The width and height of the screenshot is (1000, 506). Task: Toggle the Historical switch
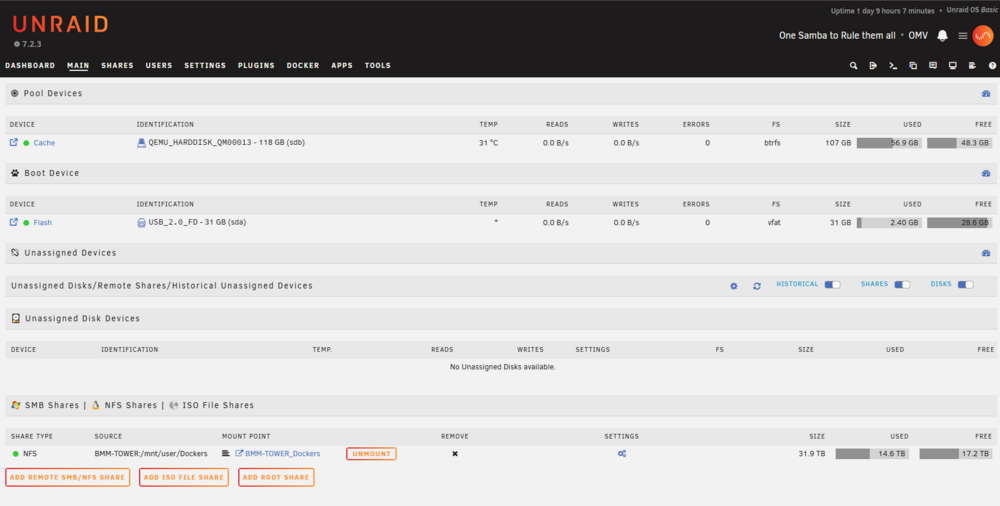click(x=832, y=285)
